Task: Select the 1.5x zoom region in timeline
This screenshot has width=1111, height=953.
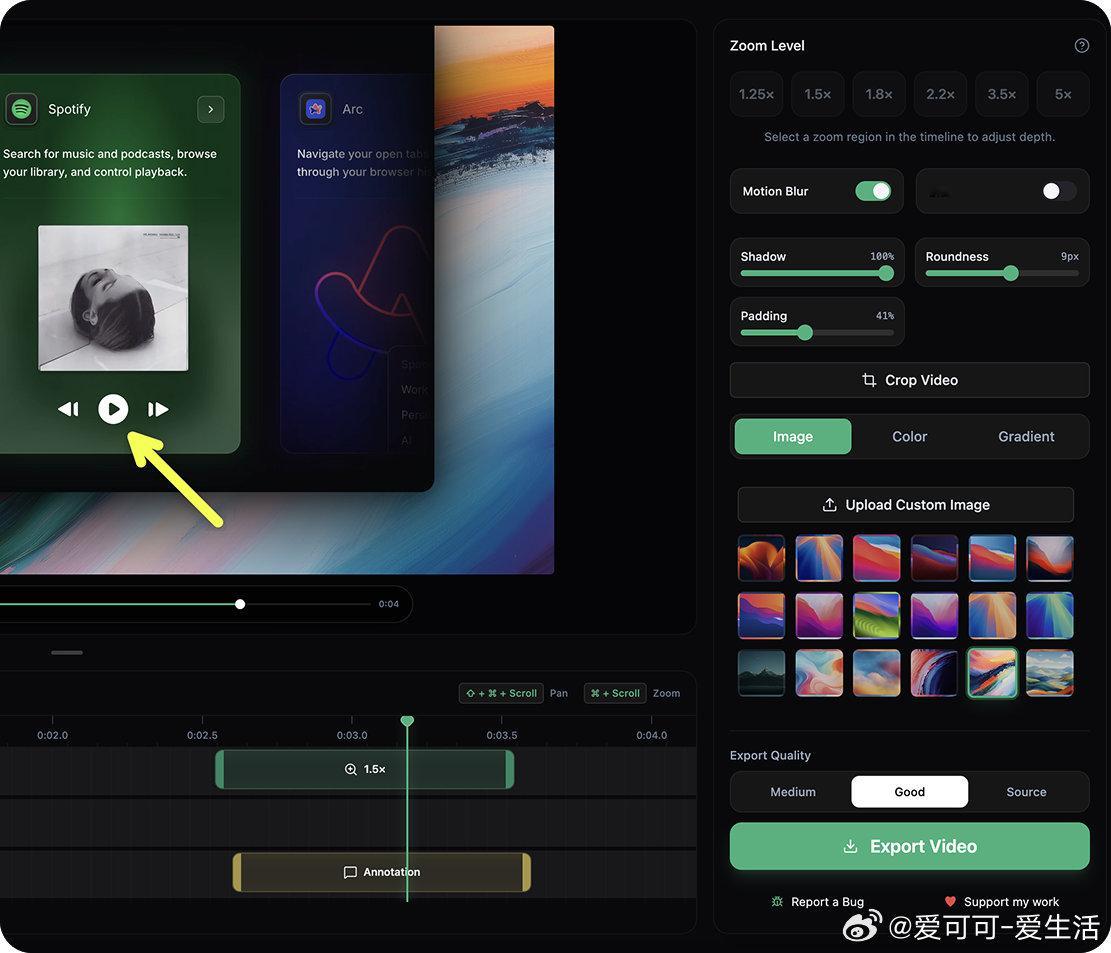Action: [365, 770]
